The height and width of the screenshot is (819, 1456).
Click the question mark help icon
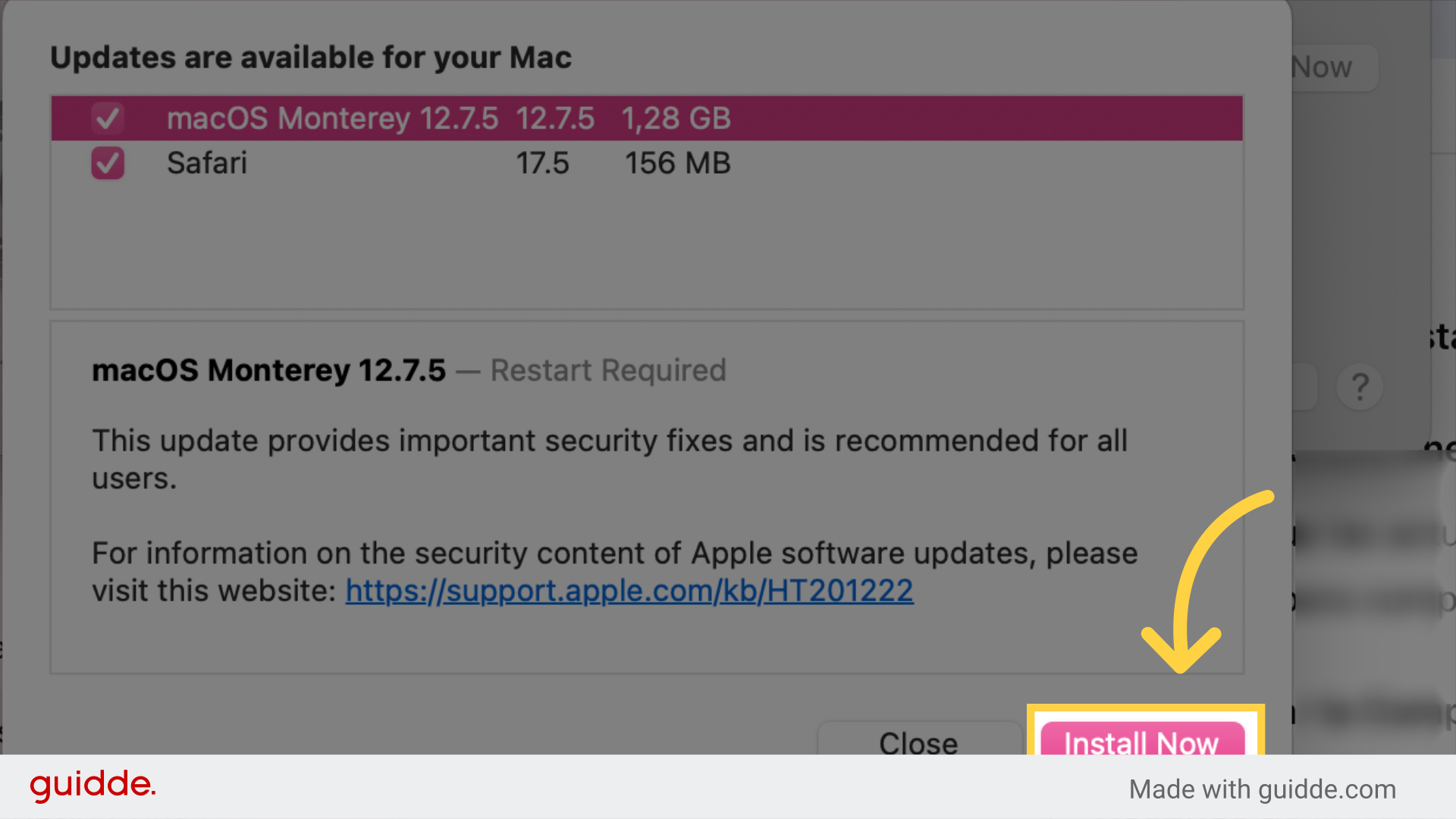1360,388
